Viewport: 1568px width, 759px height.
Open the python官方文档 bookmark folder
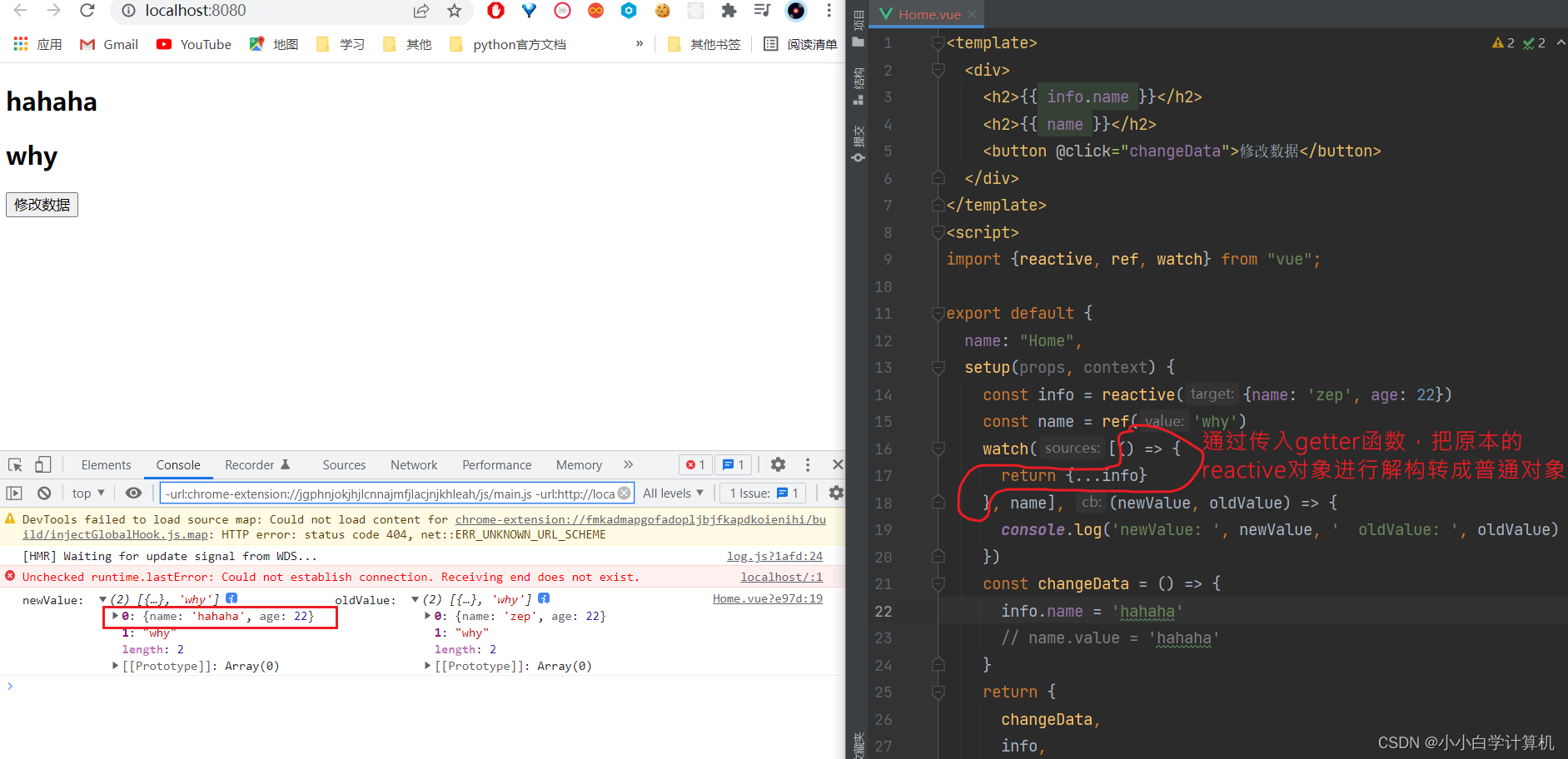507,44
